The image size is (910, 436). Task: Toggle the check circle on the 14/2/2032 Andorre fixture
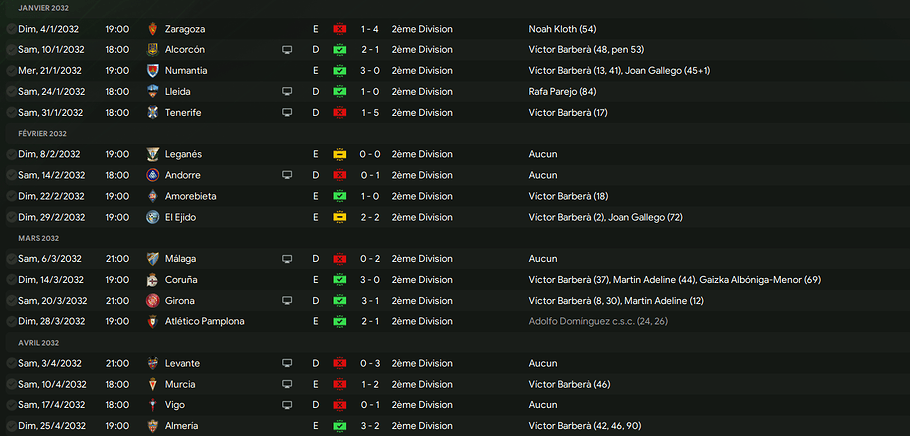pos(10,176)
